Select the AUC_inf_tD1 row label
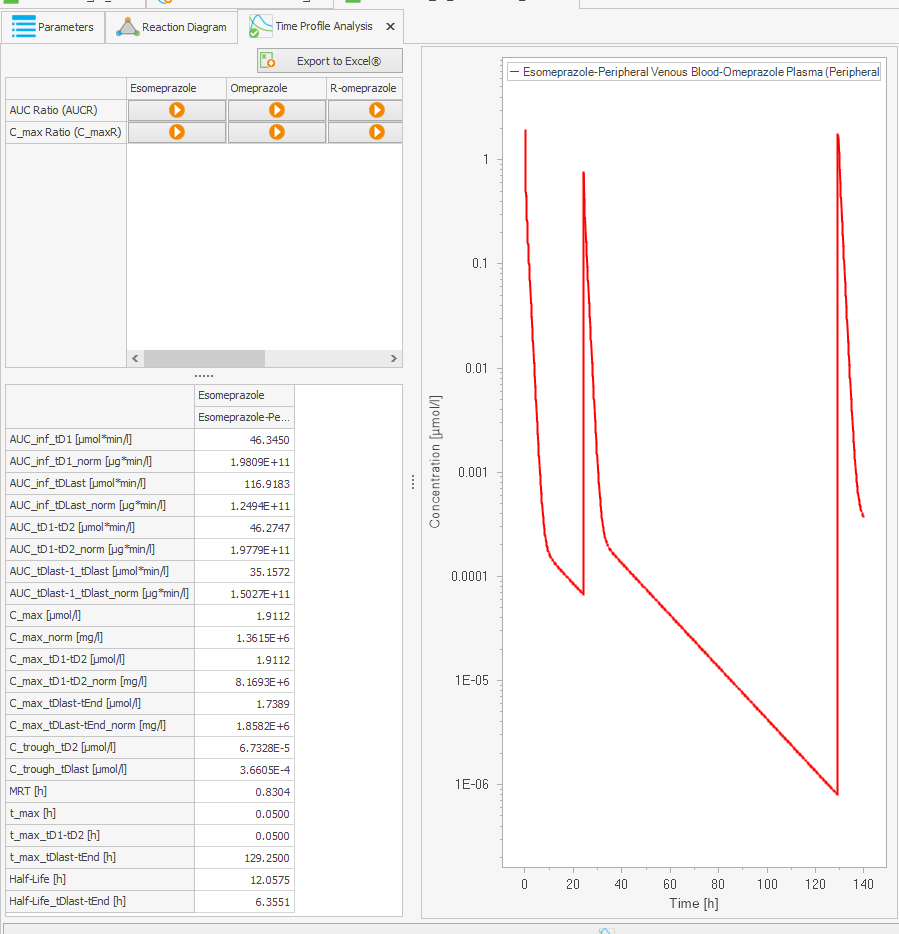The height and width of the screenshot is (934, 899). (x=99, y=440)
